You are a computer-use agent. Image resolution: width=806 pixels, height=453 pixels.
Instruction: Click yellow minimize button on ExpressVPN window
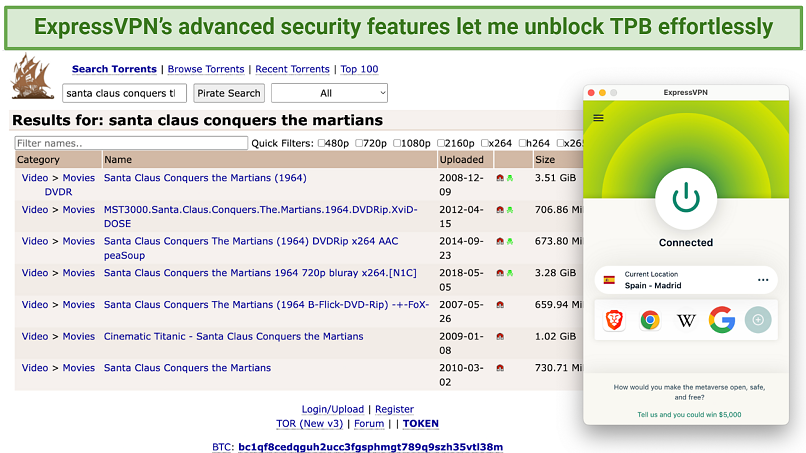[602, 93]
